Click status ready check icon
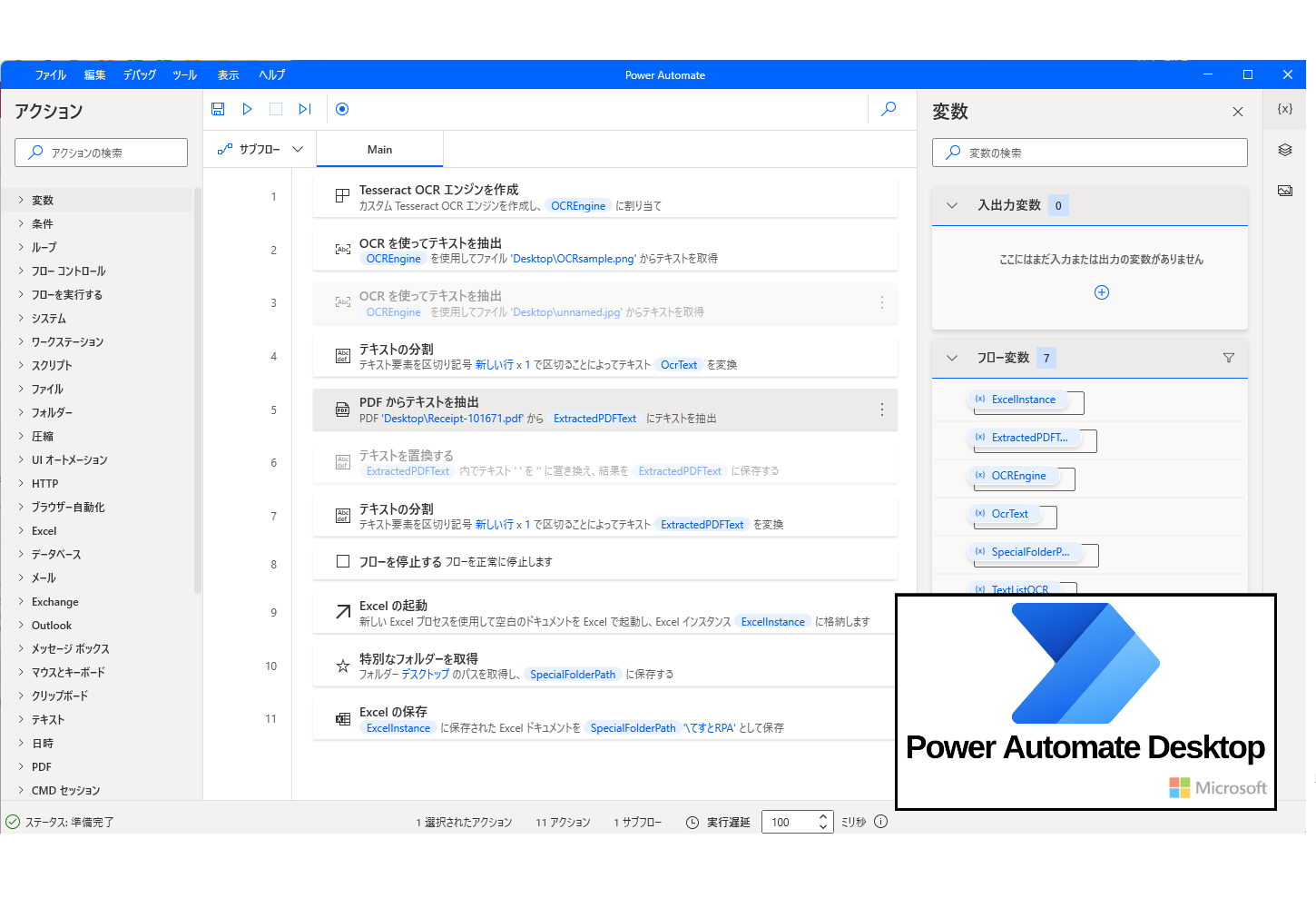1316x908 pixels. (13, 822)
